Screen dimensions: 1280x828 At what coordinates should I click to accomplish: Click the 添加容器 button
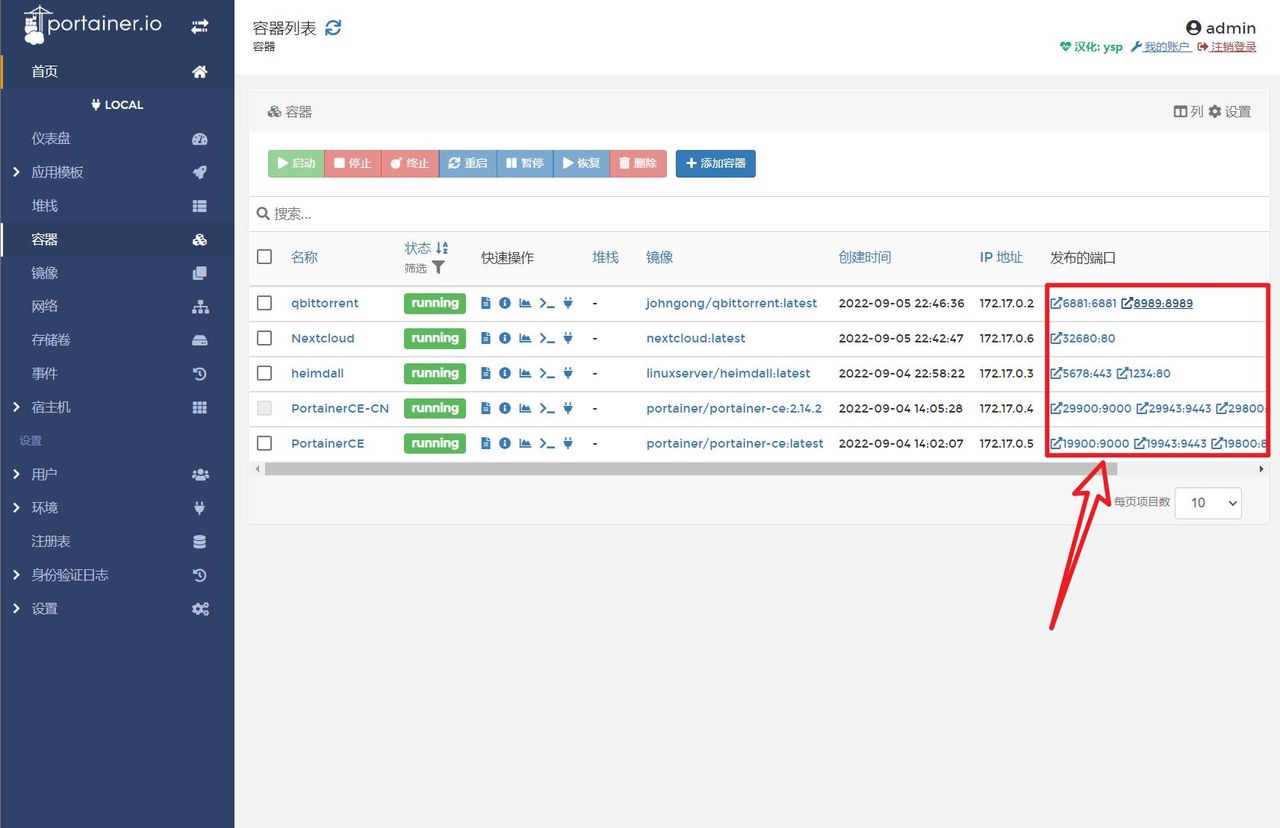coord(716,163)
